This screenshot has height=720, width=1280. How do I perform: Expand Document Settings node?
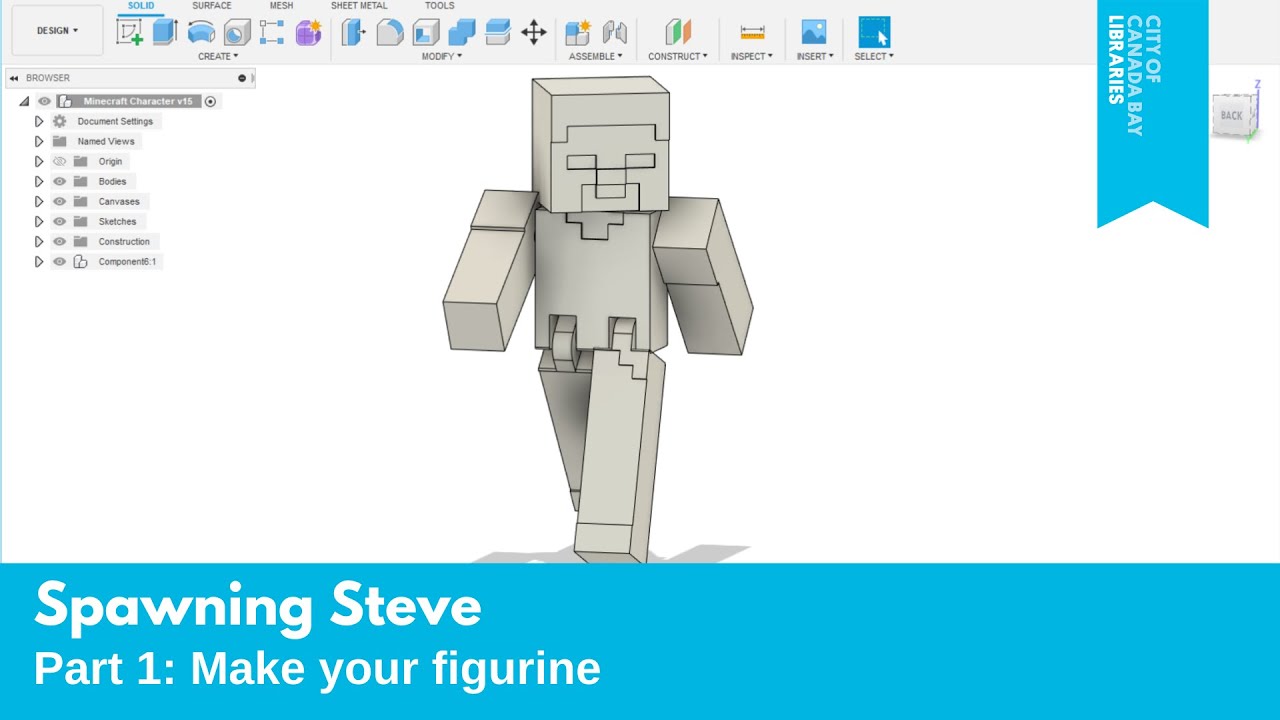(39, 121)
